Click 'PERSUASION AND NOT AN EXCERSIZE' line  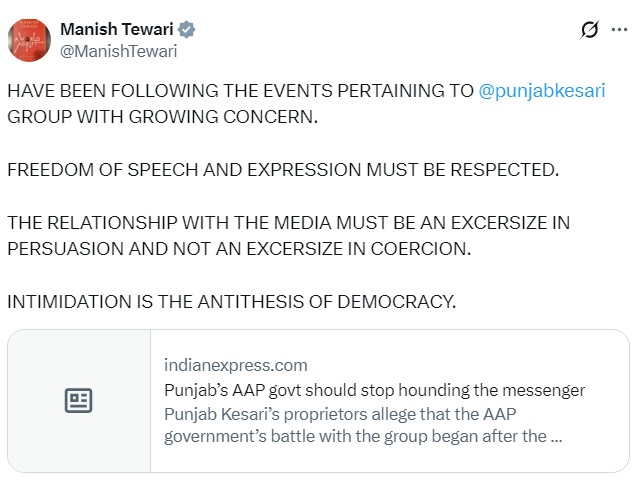click(238, 248)
